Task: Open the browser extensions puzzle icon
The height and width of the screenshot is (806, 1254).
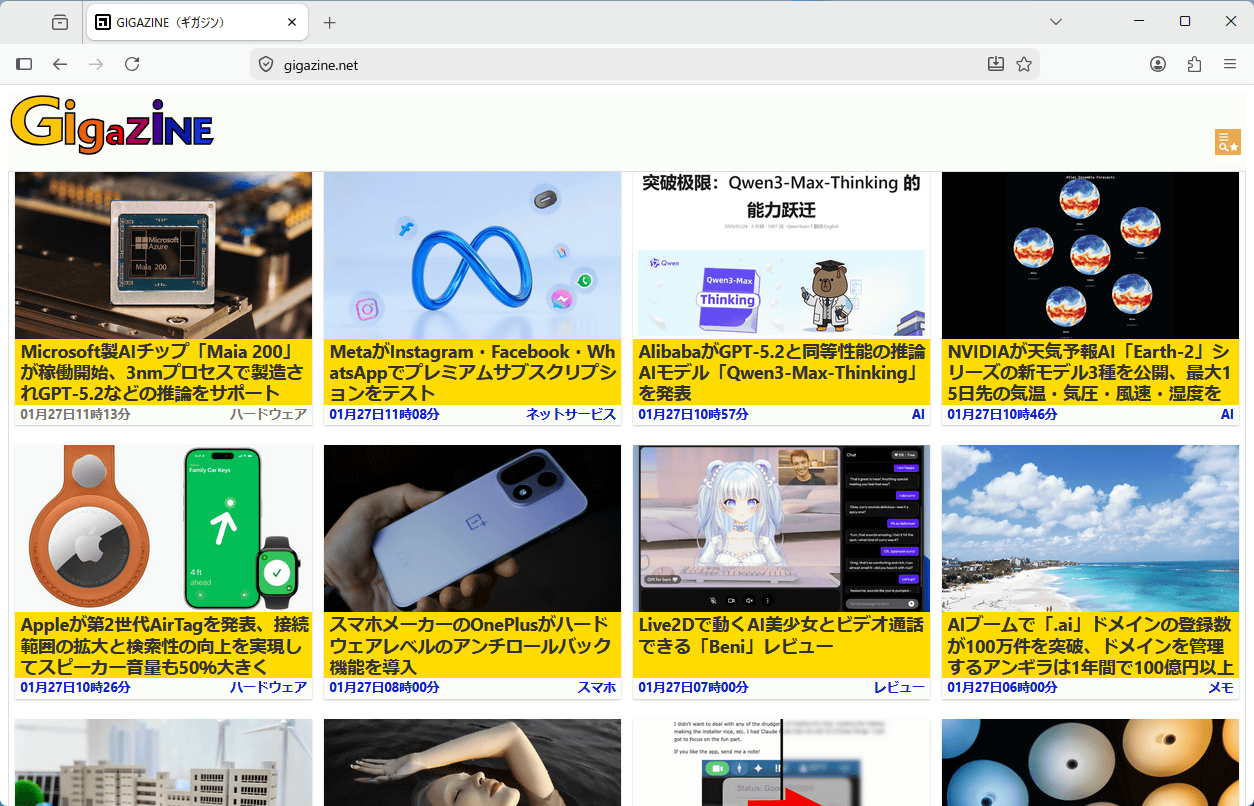Action: [x=1194, y=63]
